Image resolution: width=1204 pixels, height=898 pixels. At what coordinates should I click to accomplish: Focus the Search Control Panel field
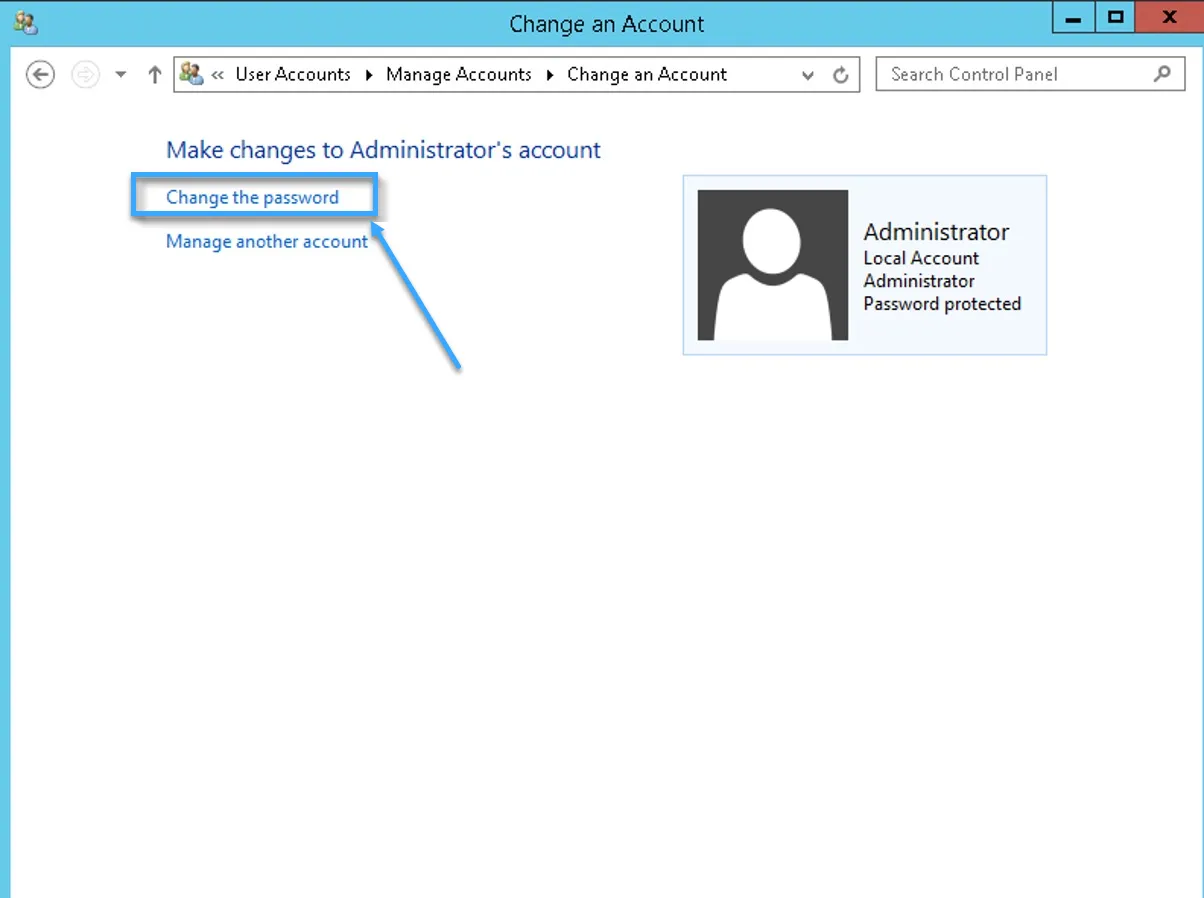pyautogui.click(x=1010, y=74)
